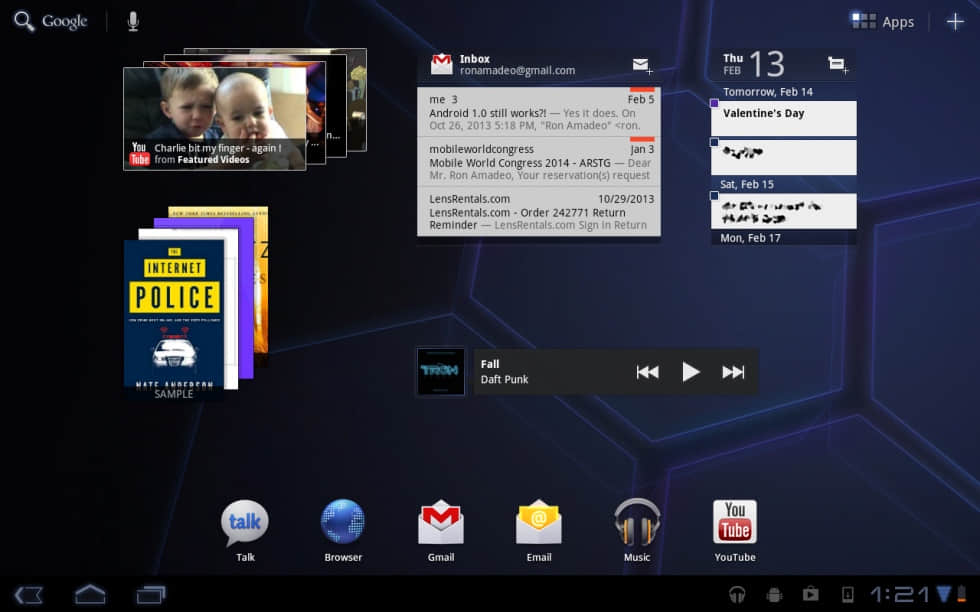Go to Home screen button
This screenshot has height=612, width=980.
pos(90,594)
